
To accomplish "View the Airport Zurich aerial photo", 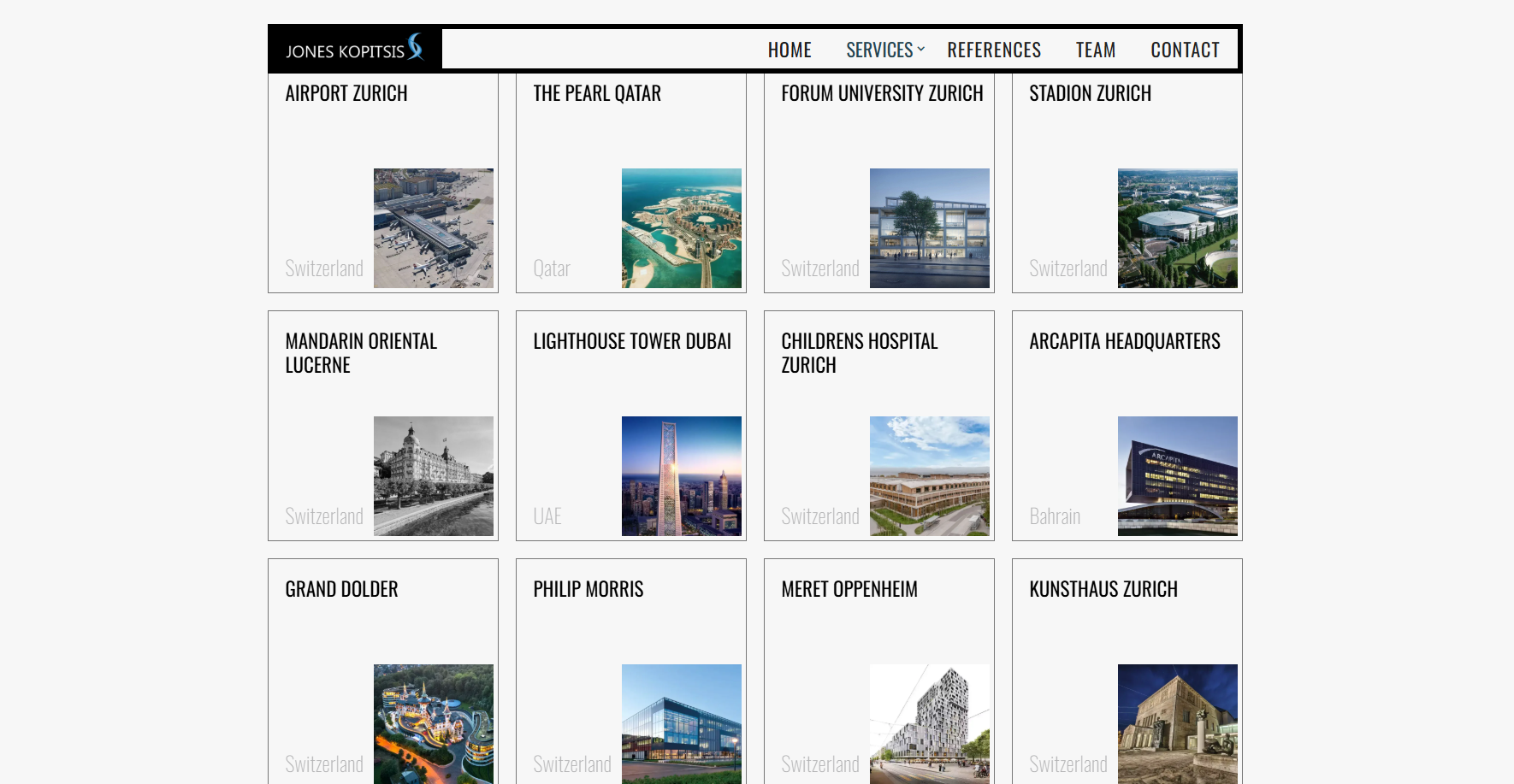I will click(x=434, y=228).
